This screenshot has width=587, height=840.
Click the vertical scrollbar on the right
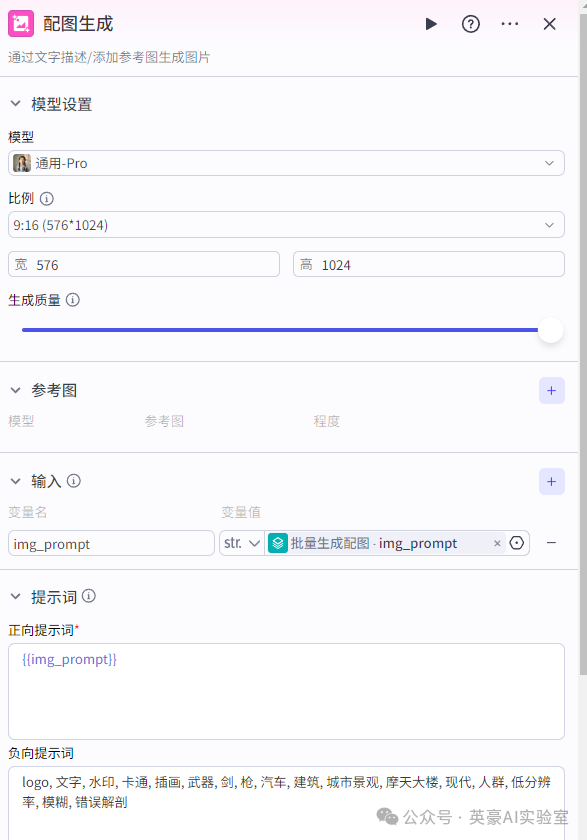tap(583, 343)
